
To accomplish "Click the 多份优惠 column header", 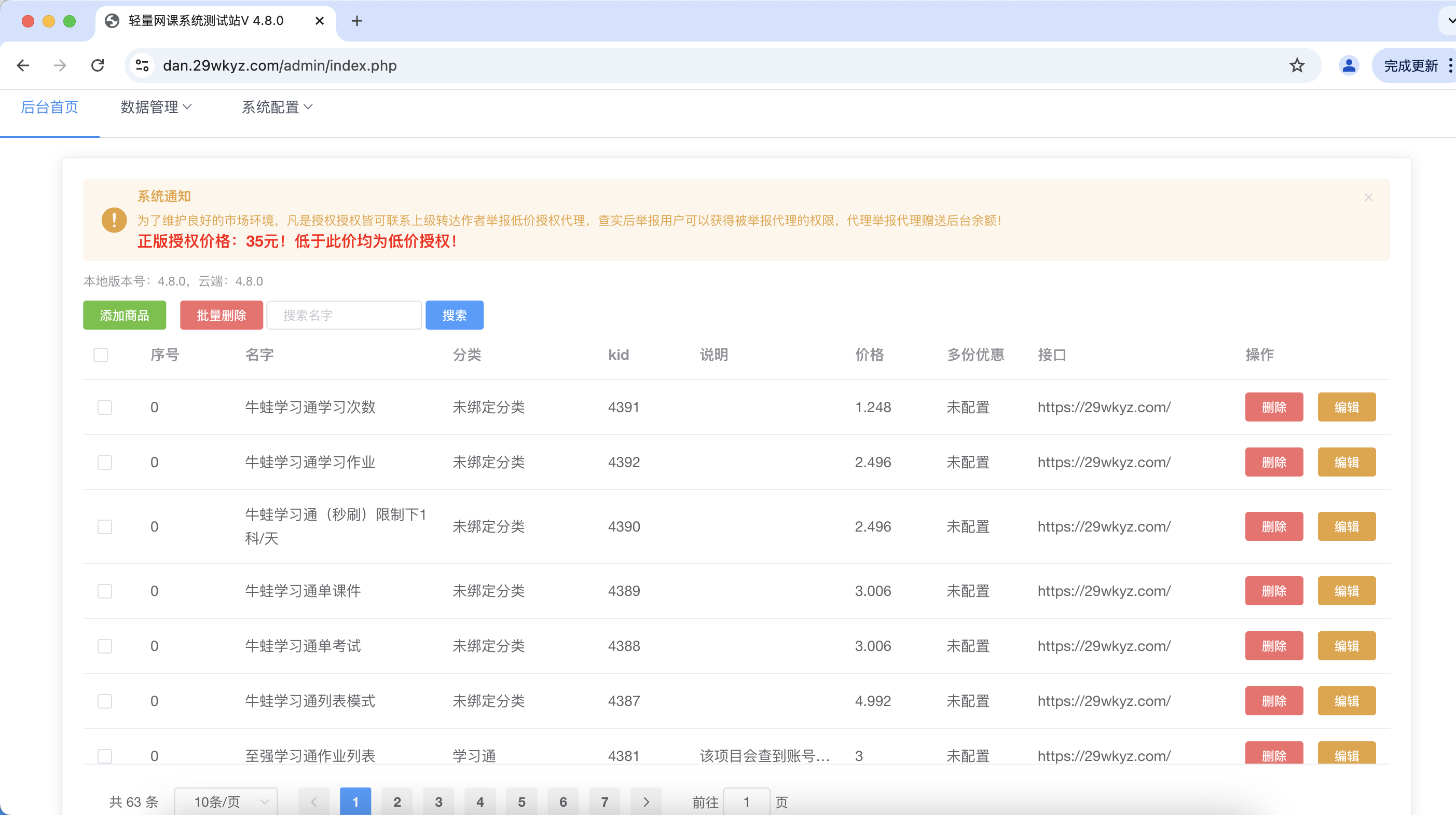I will 976,355.
